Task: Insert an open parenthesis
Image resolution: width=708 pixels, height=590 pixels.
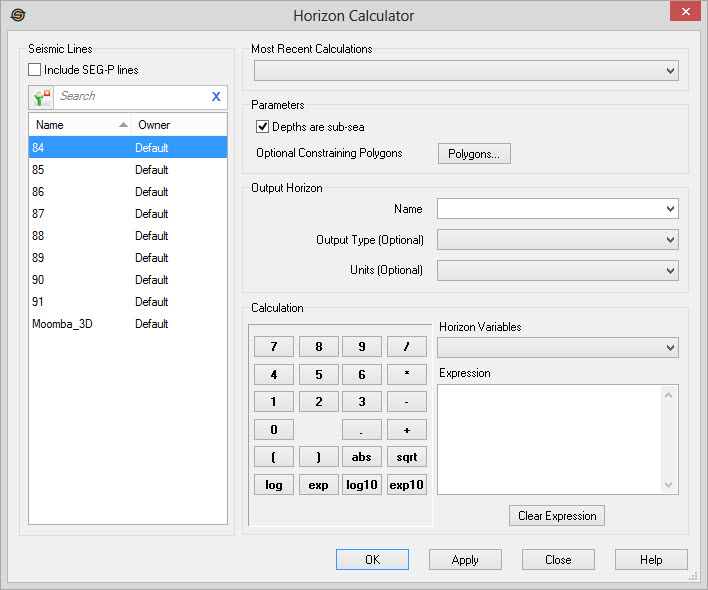Action: pos(274,457)
